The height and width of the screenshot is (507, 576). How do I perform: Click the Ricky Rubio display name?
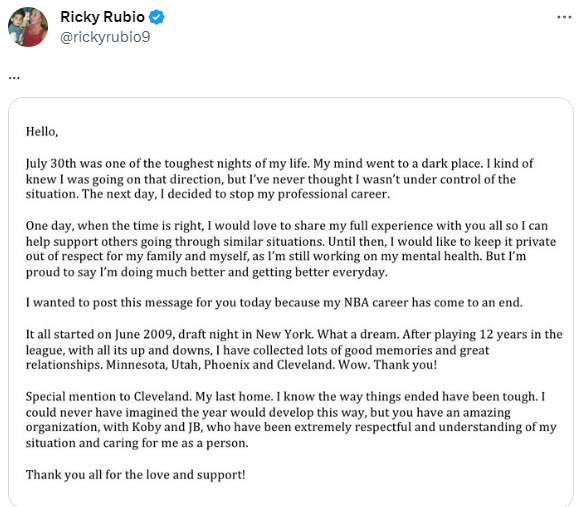point(102,17)
